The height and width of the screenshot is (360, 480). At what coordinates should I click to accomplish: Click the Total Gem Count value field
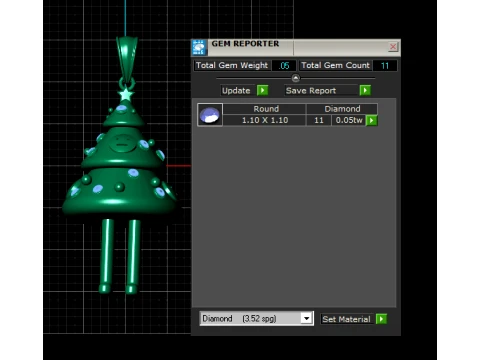point(385,65)
